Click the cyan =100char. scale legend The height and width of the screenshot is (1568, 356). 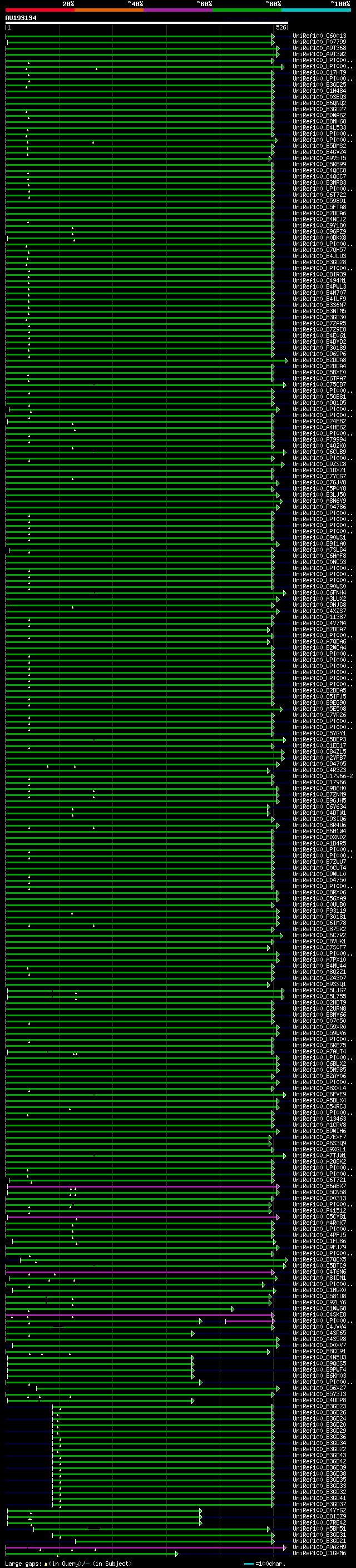pyautogui.click(x=265, y=1563)
